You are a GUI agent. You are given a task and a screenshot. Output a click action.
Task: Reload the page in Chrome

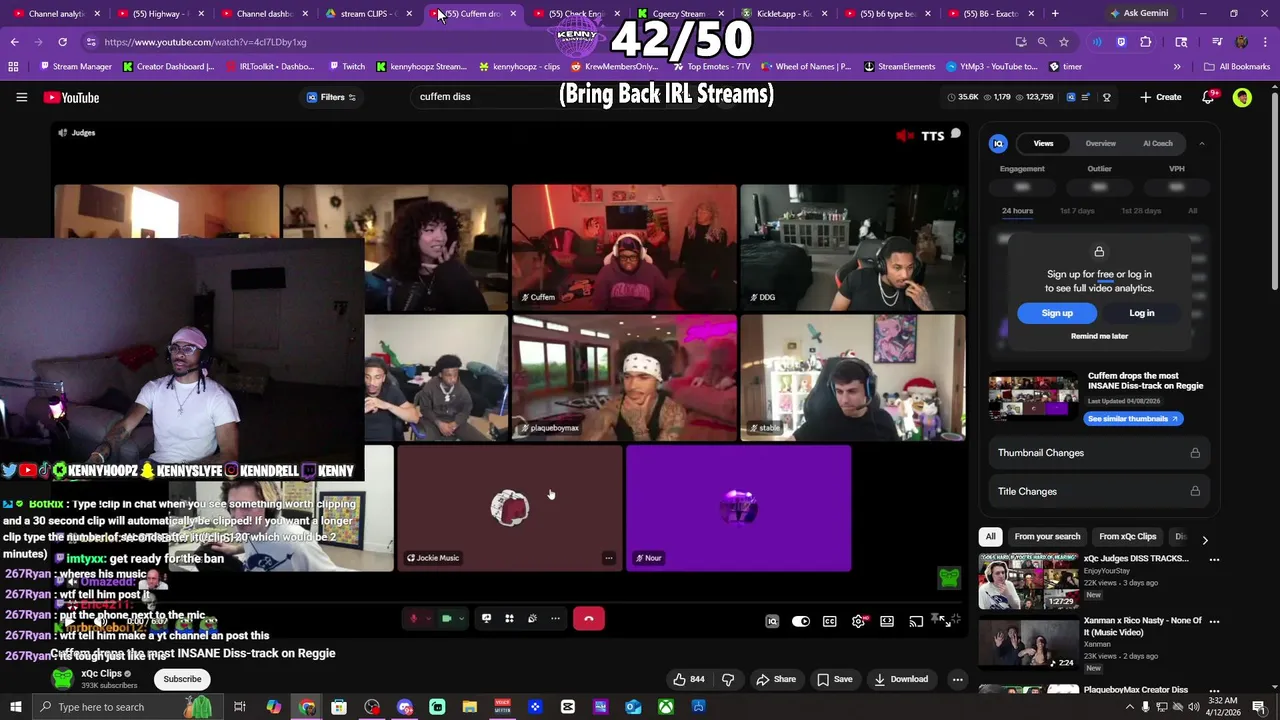click(62, 42)
